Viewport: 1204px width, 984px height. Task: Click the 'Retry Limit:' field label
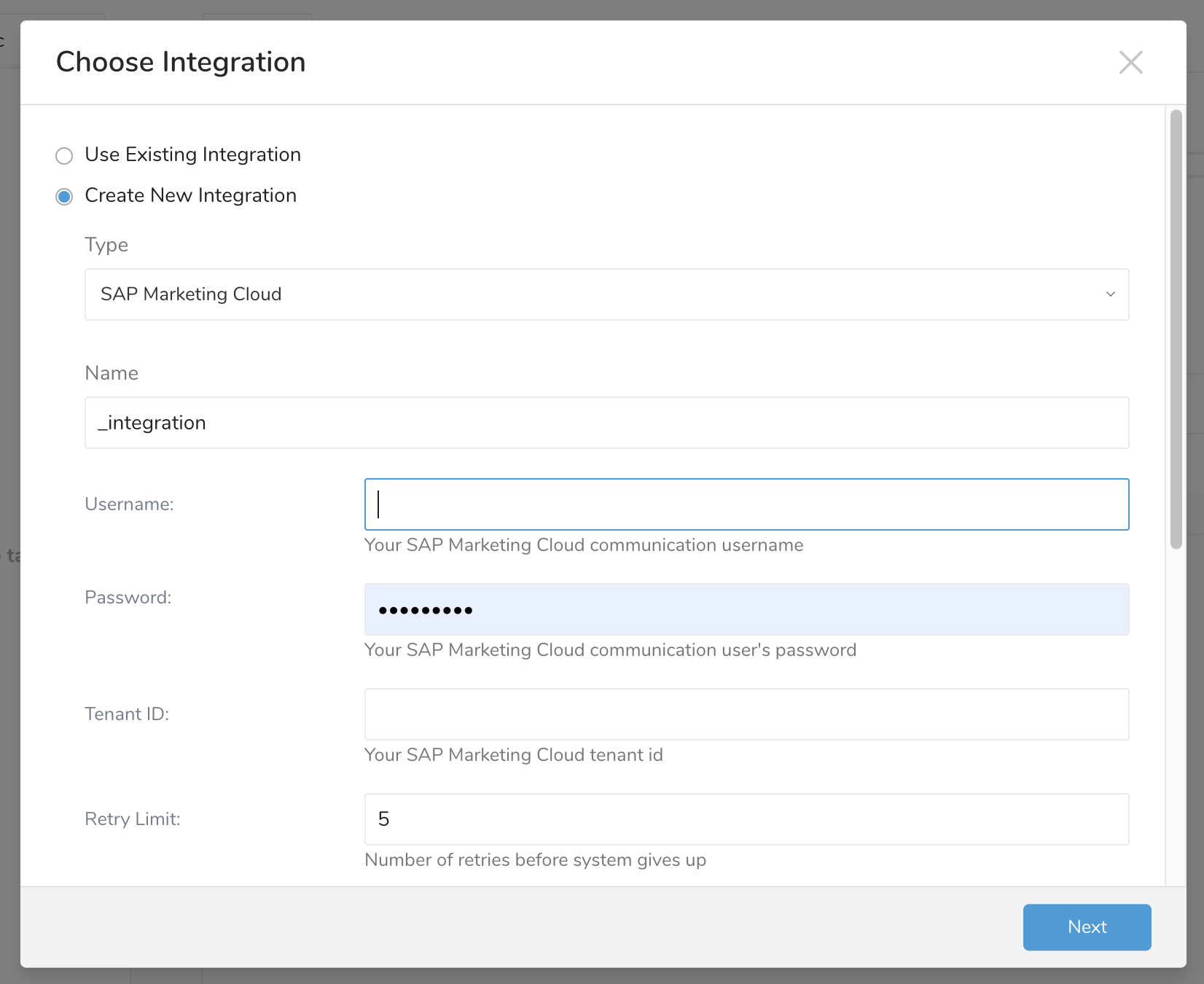click(x=133, y=819)
